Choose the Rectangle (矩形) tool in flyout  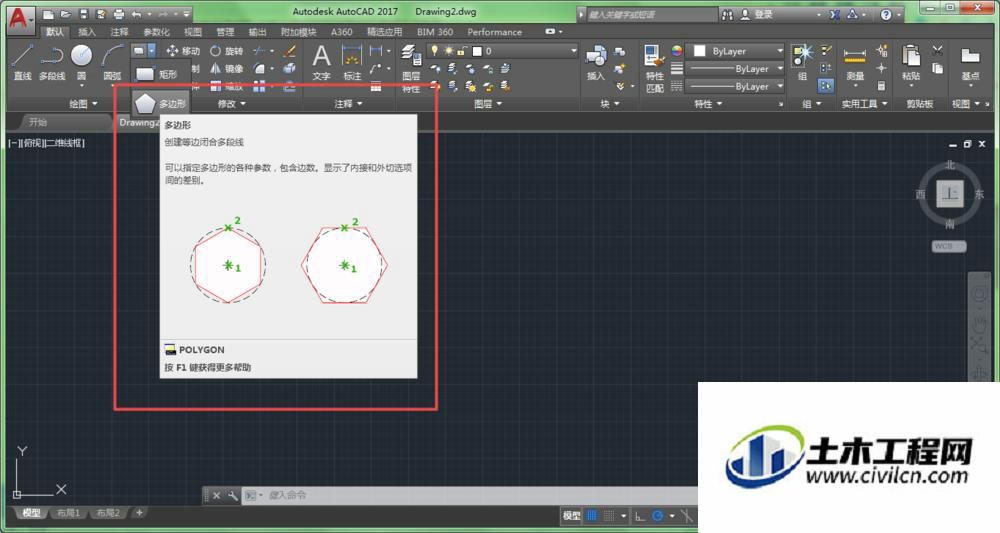(x=157, y=75)
